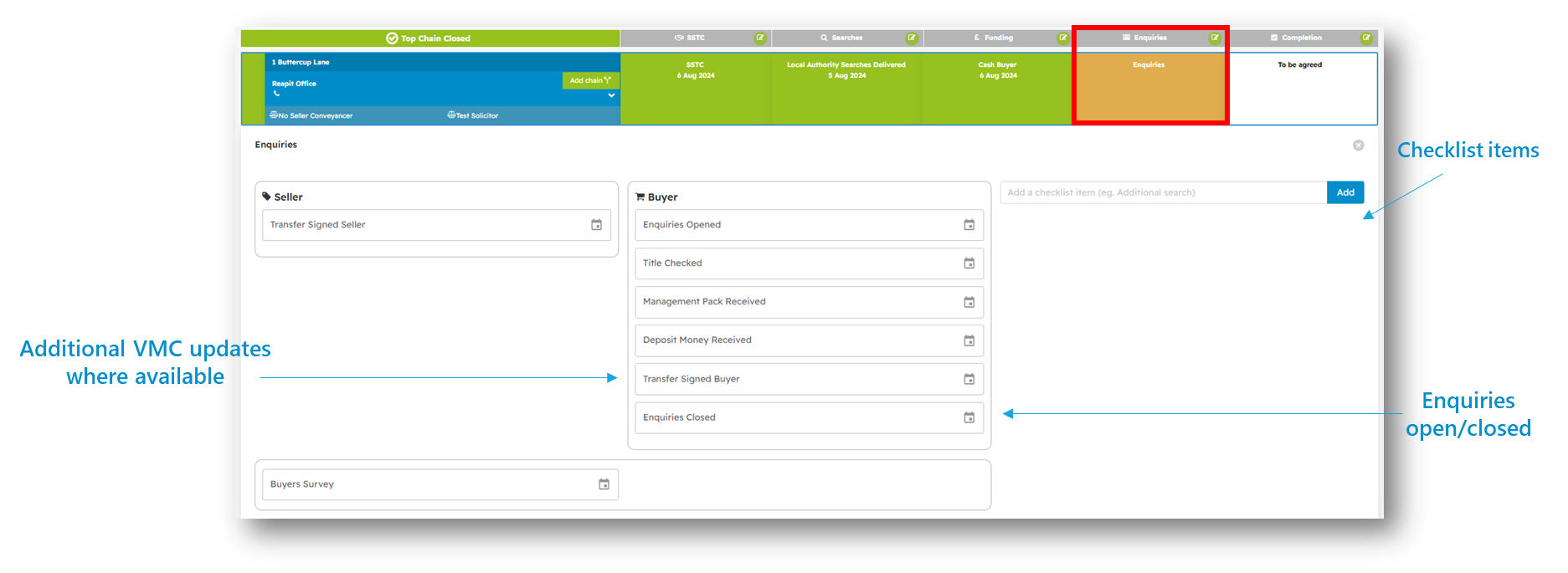1568x573 pixels.
Task: Open calendar for Management Pack Received
Action: (969, 302)
